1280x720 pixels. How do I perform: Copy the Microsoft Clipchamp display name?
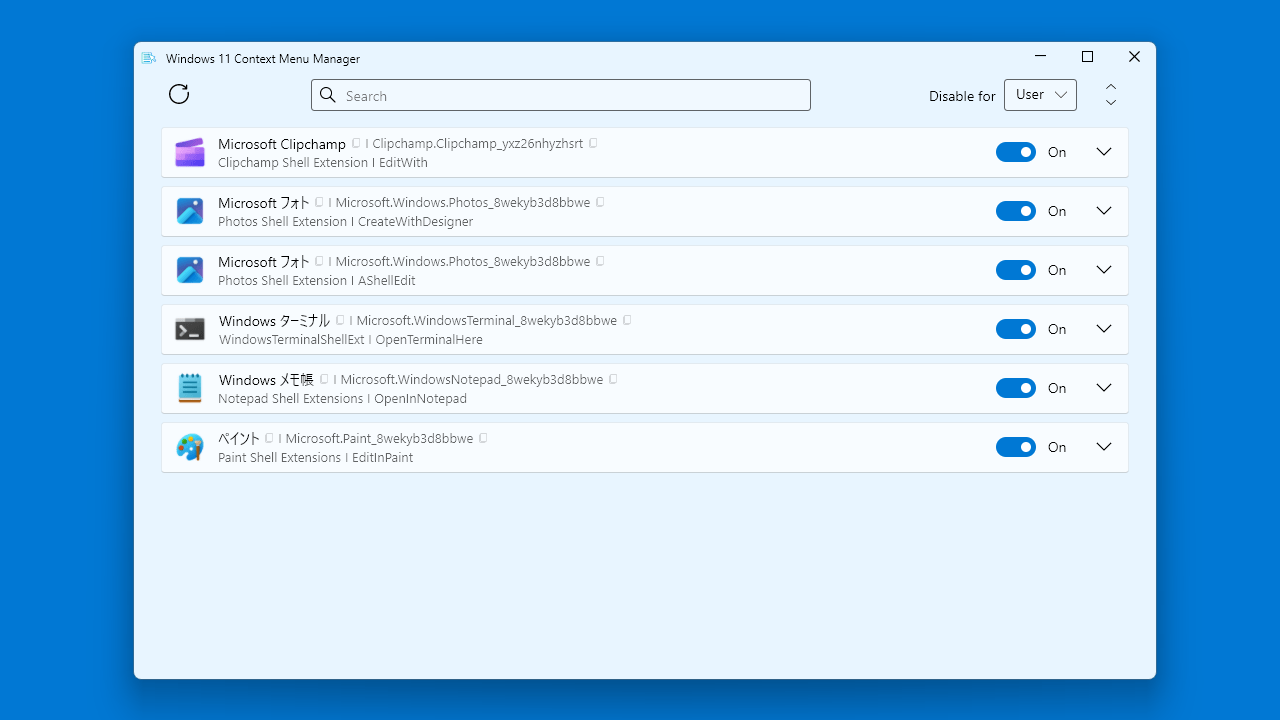(355, 143)
